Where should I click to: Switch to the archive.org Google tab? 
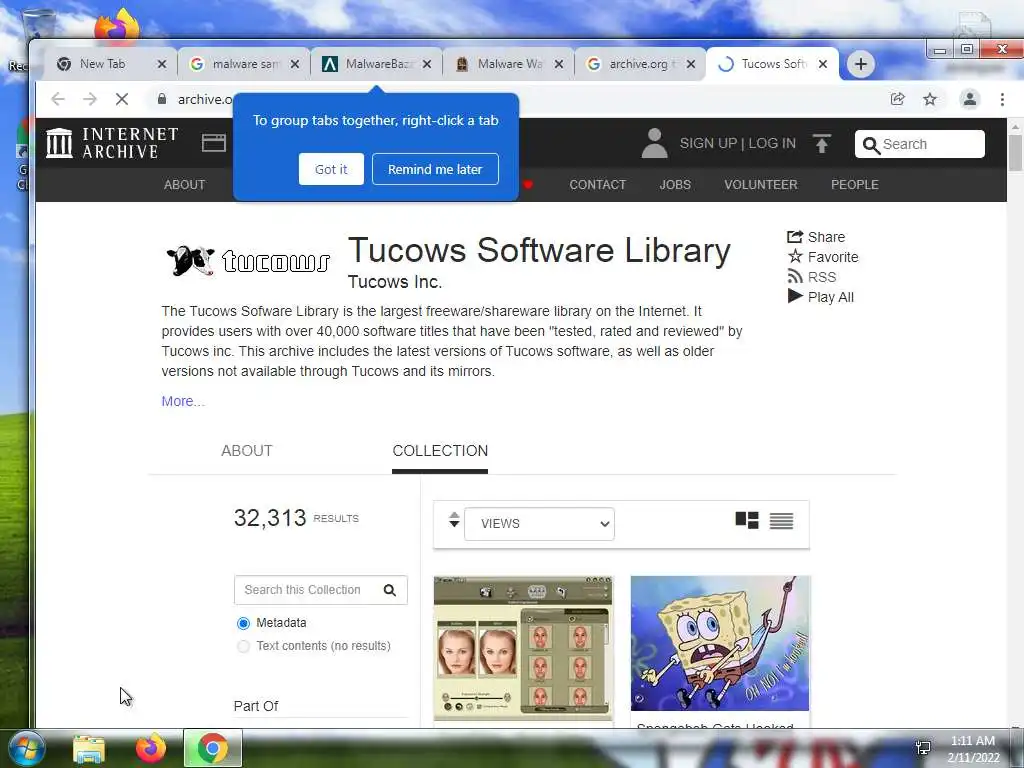pyautogui.click(x=640, y=64)
